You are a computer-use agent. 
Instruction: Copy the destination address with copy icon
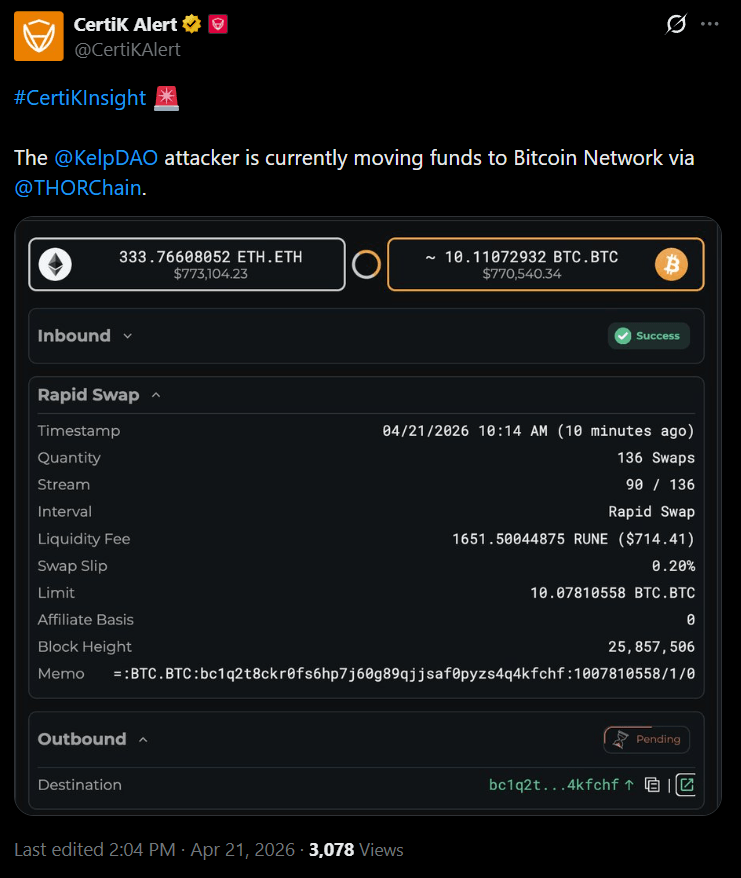(652, 785)
